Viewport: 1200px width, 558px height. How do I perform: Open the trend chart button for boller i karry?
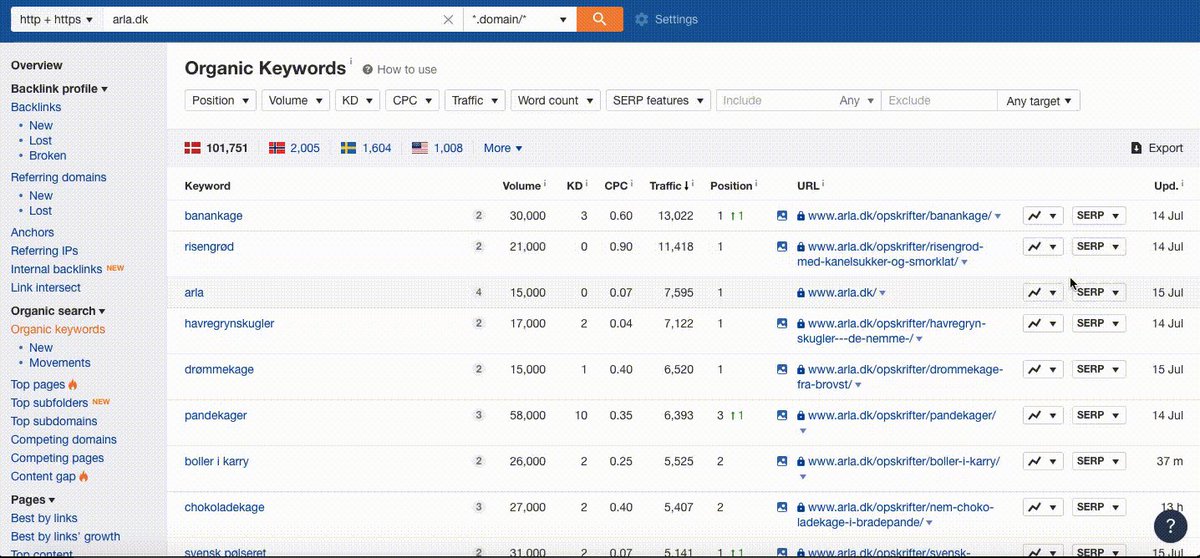(x=1043, y=461)
